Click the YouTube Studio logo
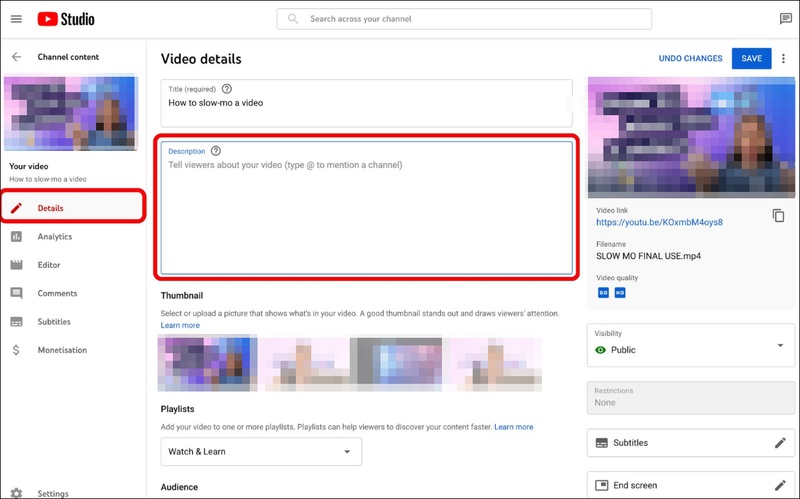The height and width of the screenshot is (499, 800). click(x=66, y=19)
